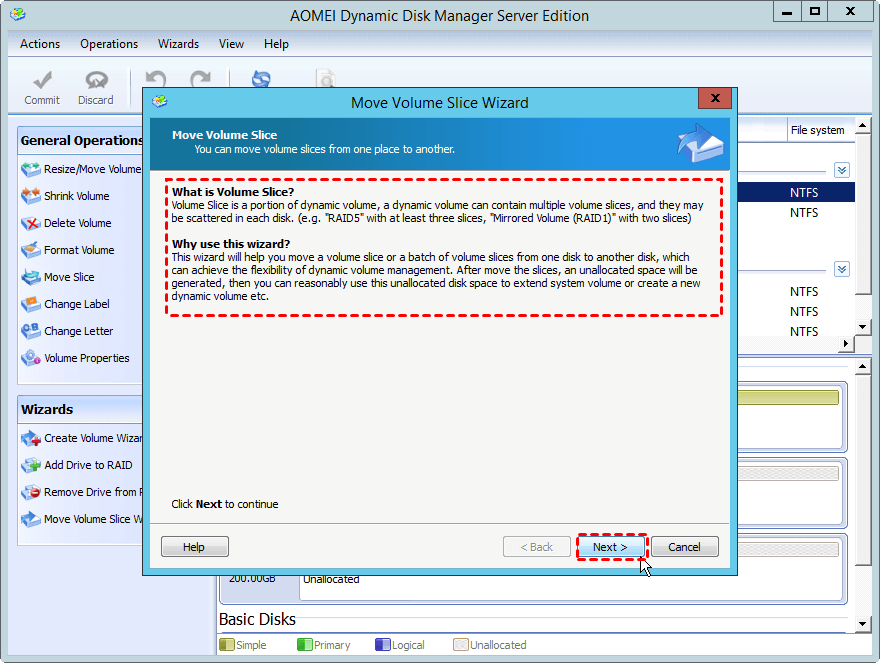Click the blue Reload disk toolbar icon
880x663 pixels.
click(261, 79)
